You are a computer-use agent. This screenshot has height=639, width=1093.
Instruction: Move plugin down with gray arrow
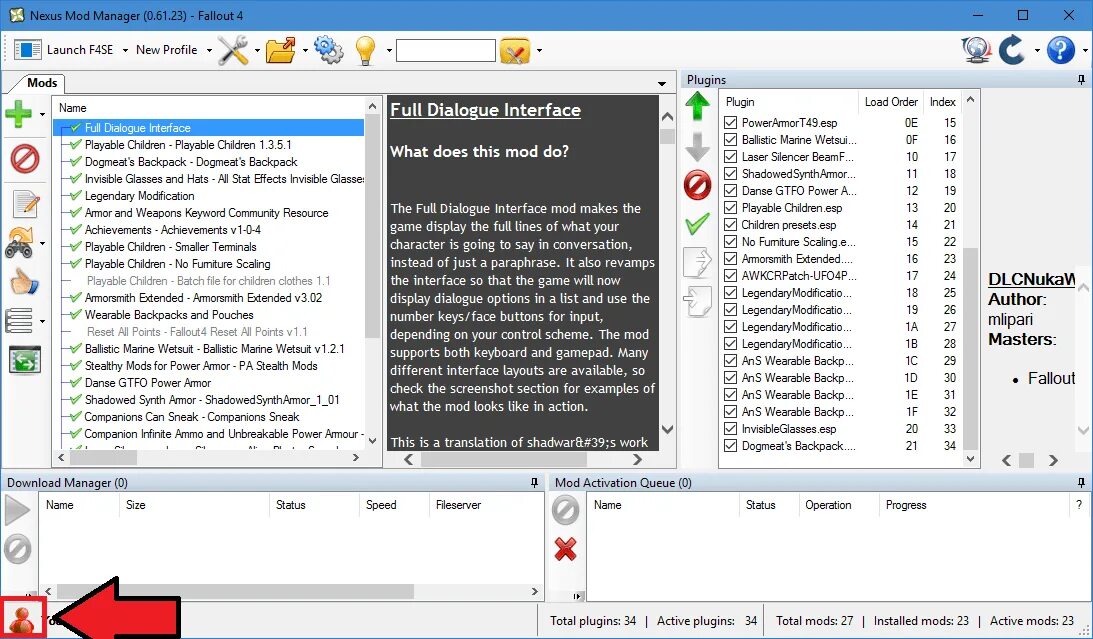pos(697,146)
